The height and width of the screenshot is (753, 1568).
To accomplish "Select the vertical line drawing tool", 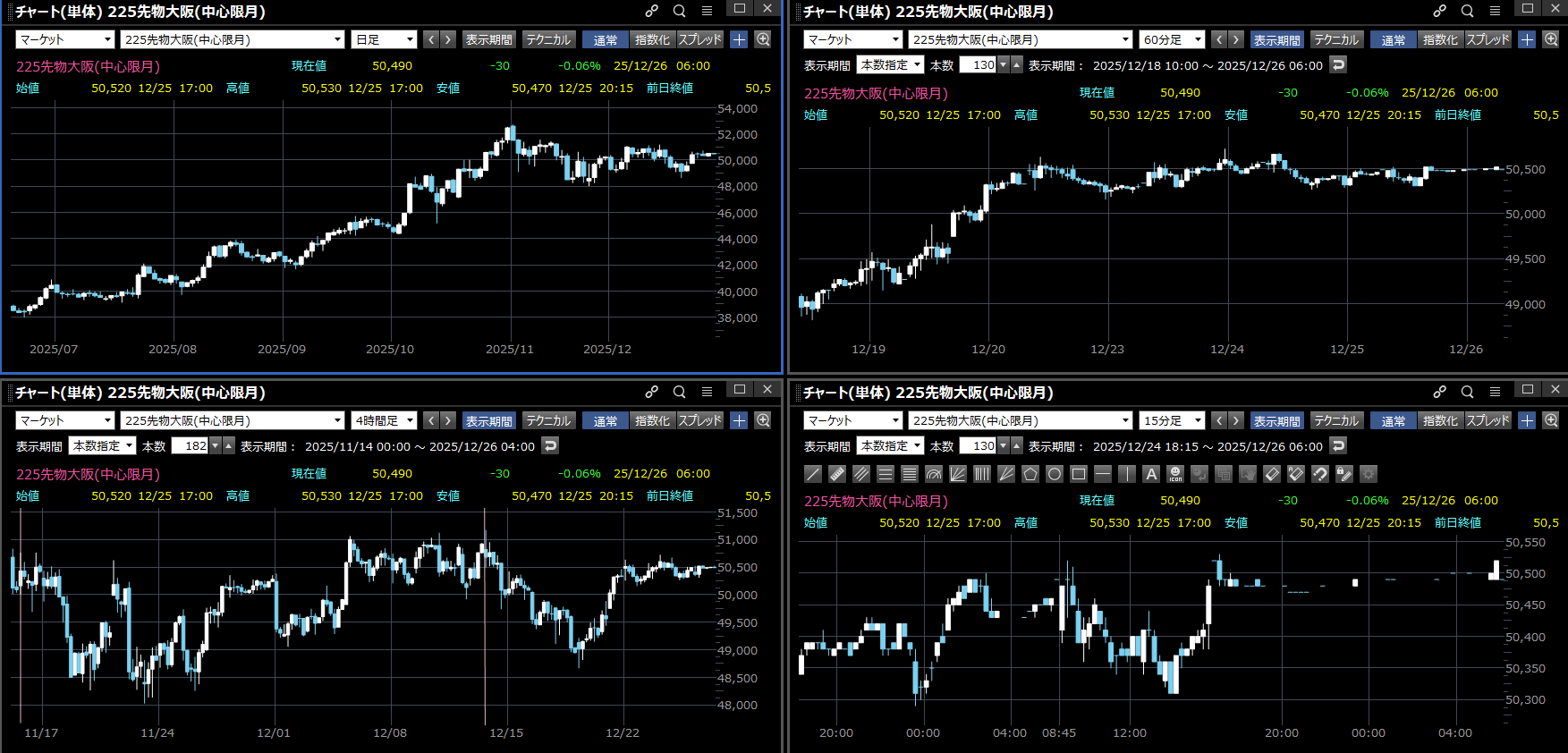I will tap(1127, 474).
